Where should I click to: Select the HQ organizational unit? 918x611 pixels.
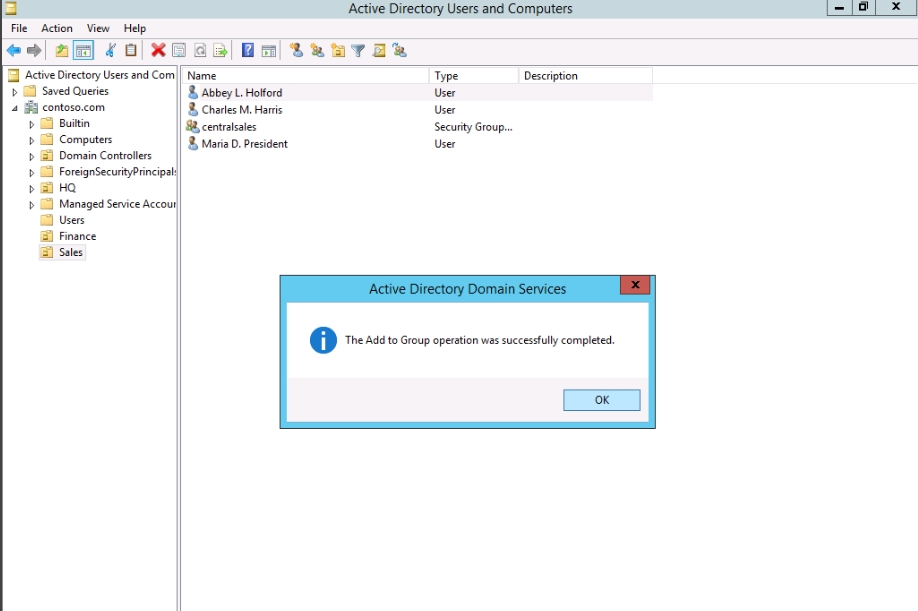pyautogui.click(x=67, y=188)
